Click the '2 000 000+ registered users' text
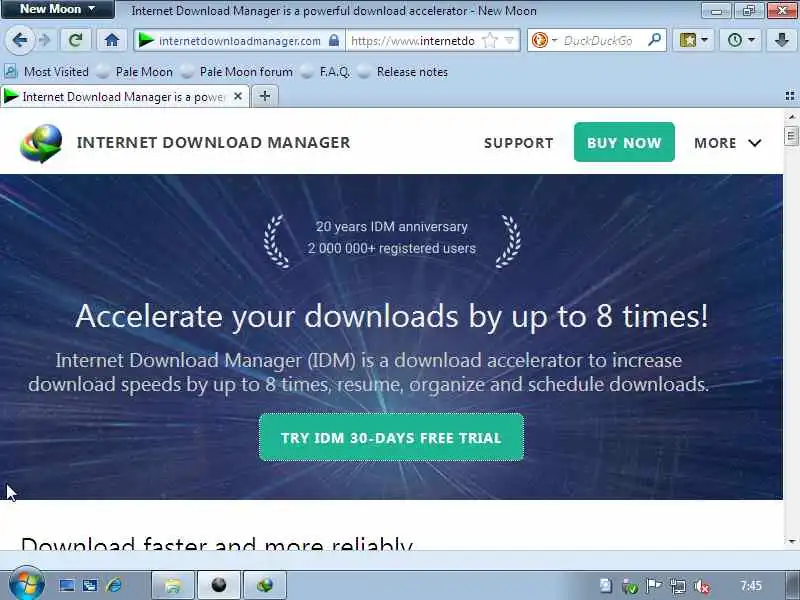 (391, 248)
